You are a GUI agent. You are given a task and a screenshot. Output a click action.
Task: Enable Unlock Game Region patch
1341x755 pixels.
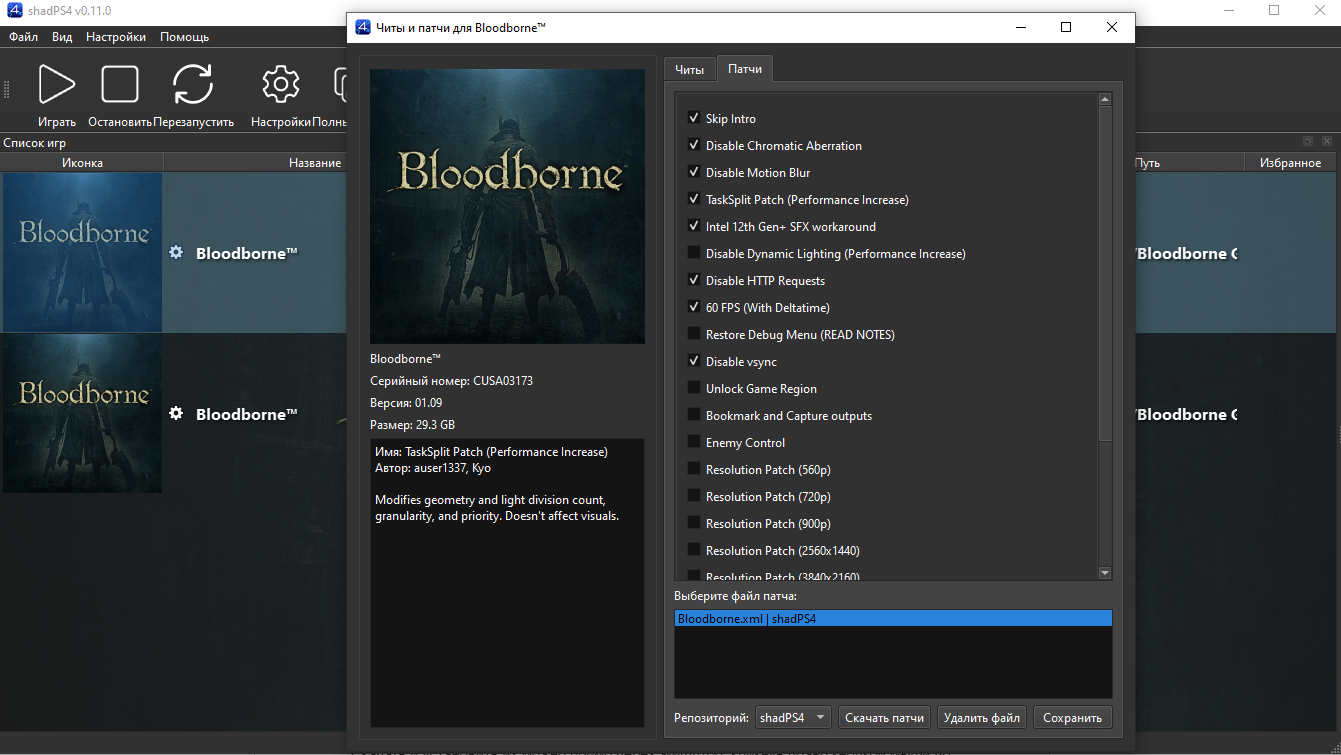[694, 388]
